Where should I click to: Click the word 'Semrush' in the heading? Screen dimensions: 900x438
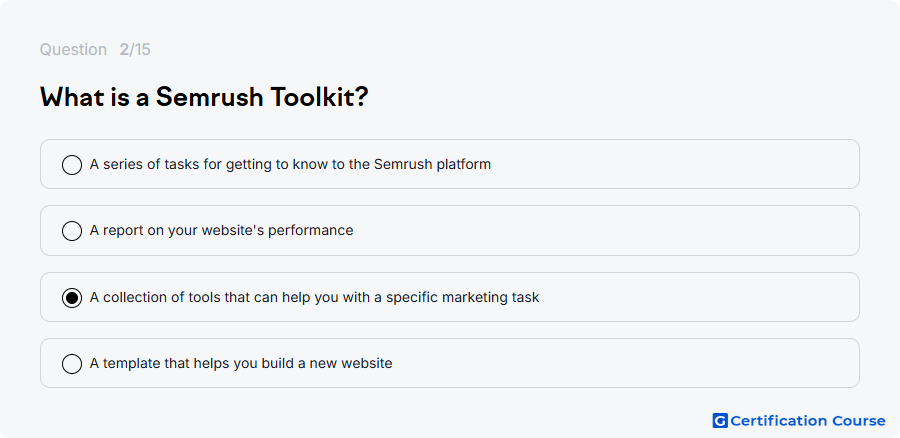(210, 97)
